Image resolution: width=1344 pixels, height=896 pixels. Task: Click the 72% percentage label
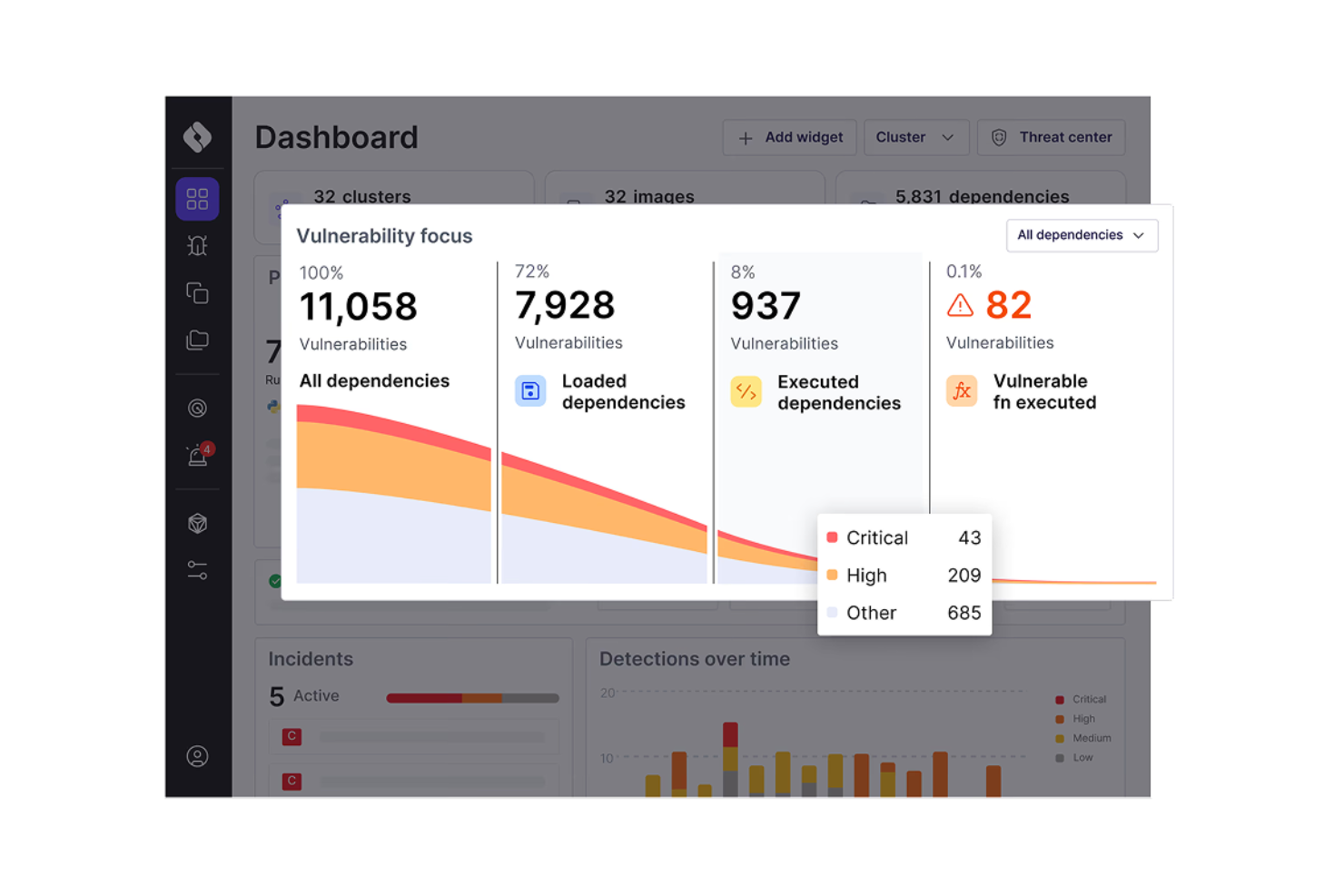pos(532,271)
